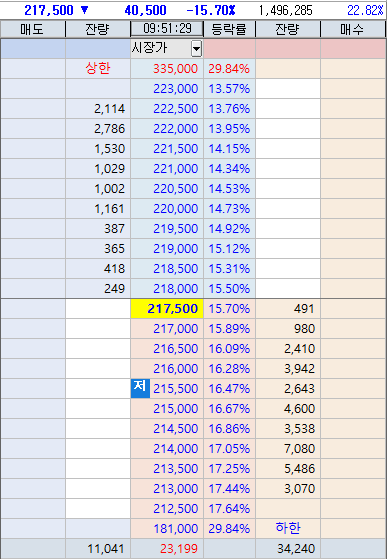
Task: Click bid quantity 3,942
Action: [299, 368]
